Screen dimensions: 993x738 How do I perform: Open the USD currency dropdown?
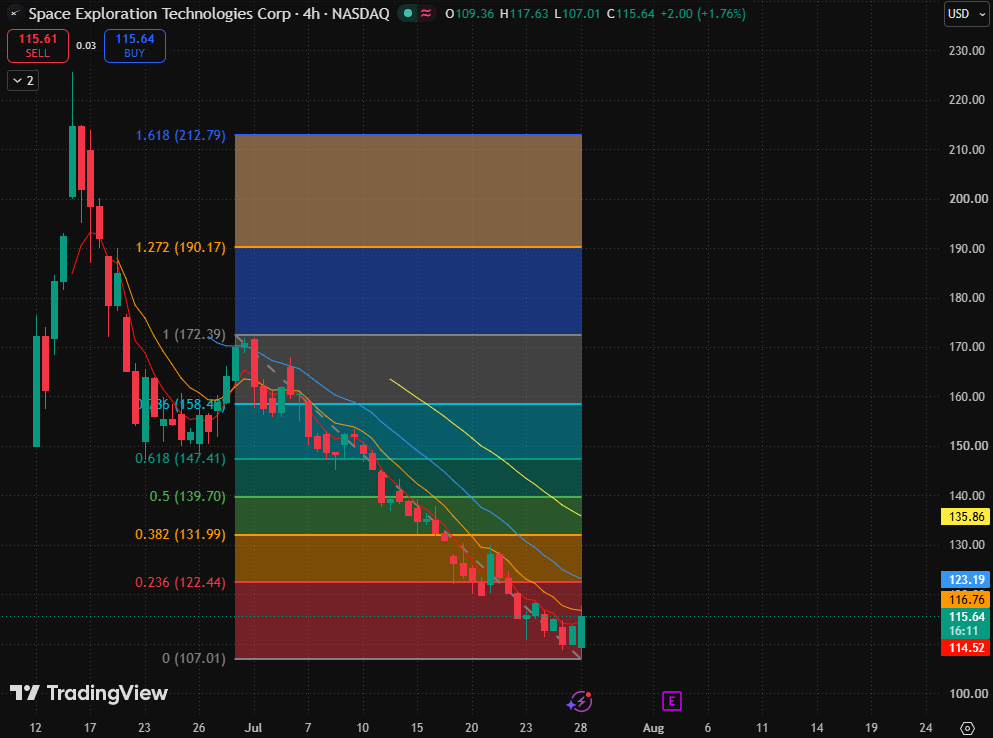pos(966,14)
